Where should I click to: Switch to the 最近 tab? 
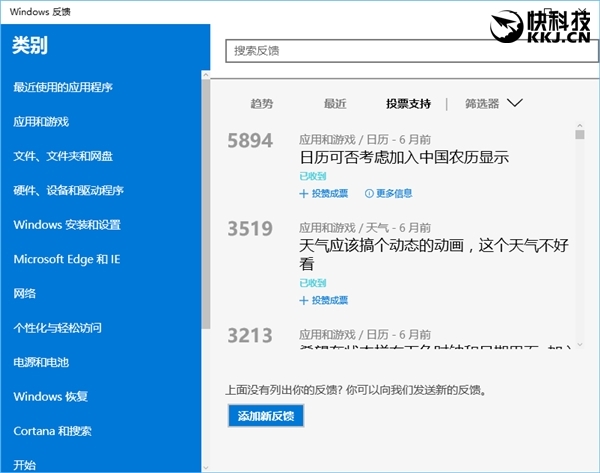[335, 103]
